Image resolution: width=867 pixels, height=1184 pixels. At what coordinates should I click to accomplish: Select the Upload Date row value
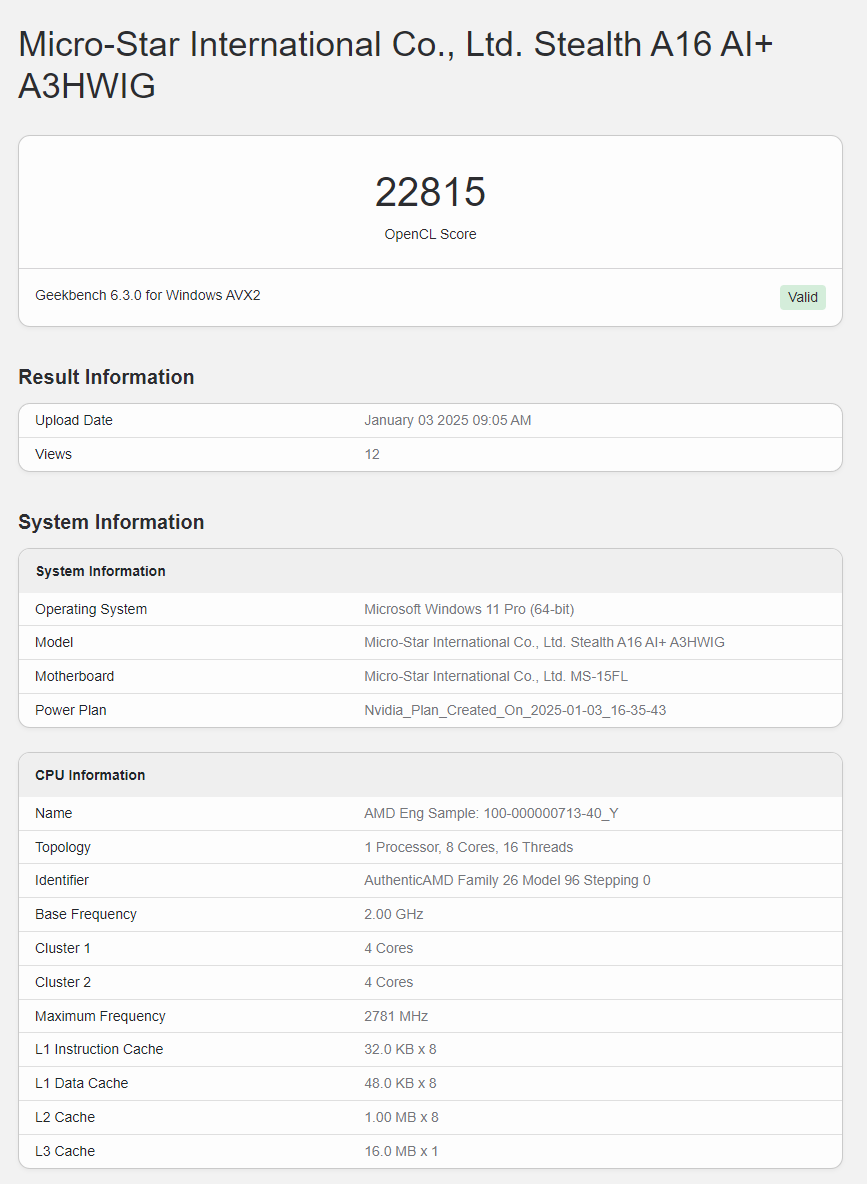(448, 420)
